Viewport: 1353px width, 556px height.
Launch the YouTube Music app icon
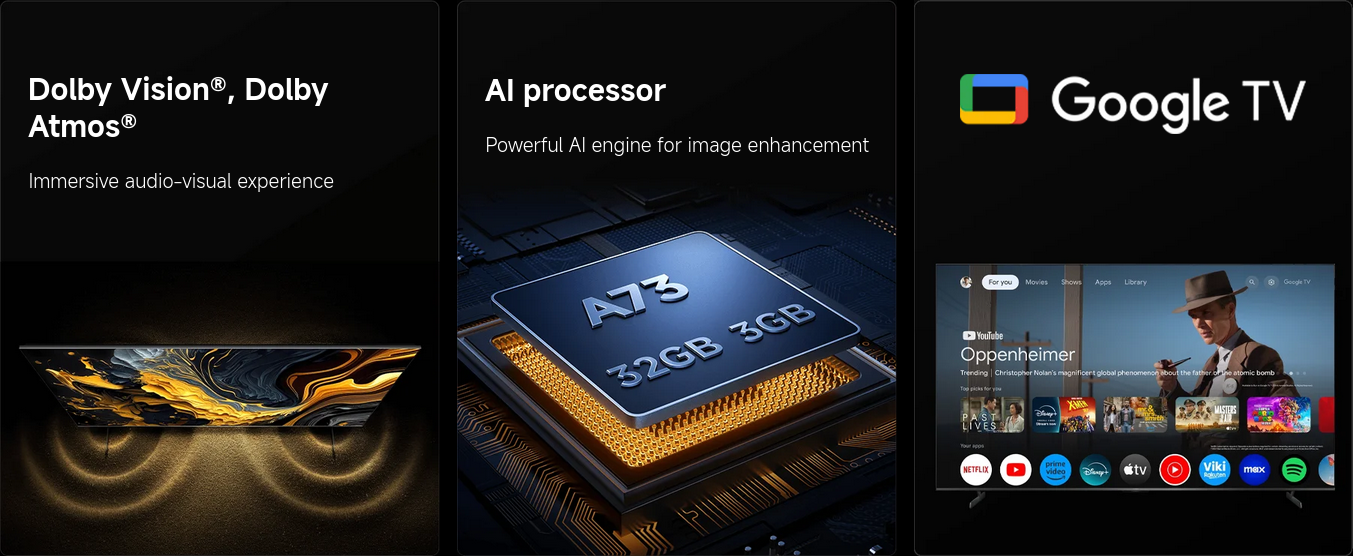(x=1175, y=469)
